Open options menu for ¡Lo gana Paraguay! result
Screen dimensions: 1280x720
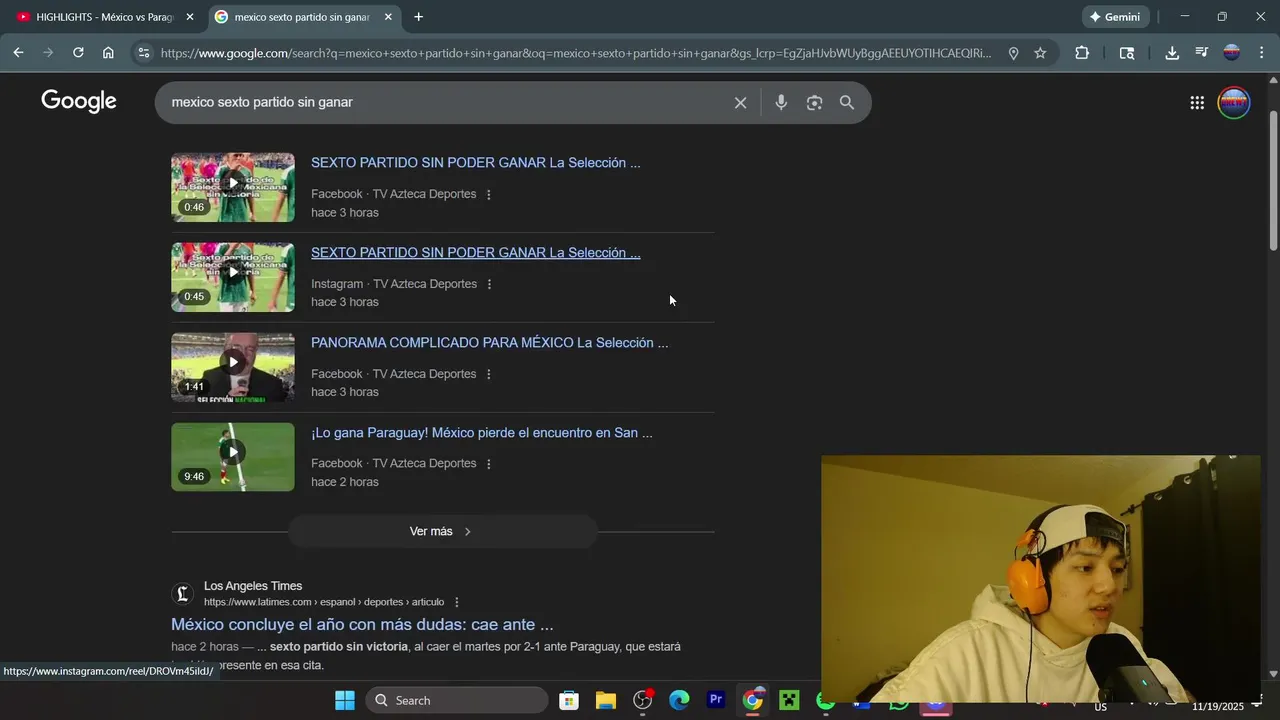[x=489, y=463]
